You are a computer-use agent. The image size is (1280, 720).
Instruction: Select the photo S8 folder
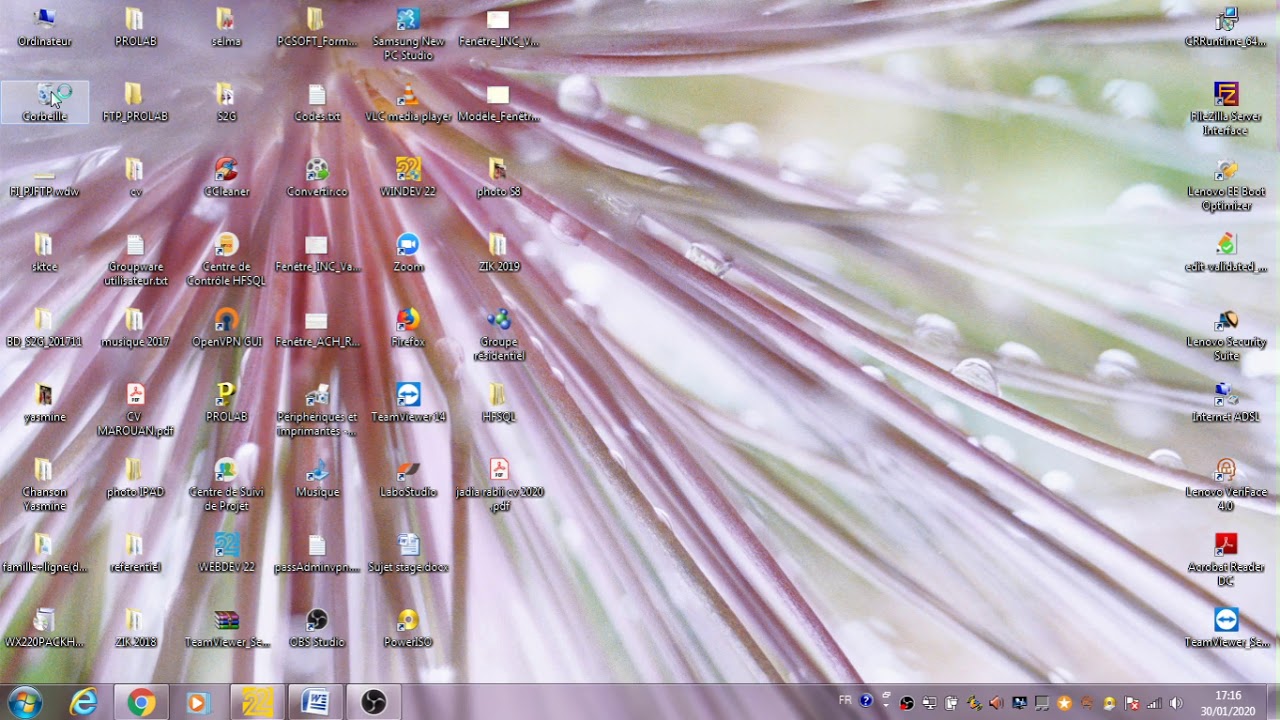tap(498, 177)
